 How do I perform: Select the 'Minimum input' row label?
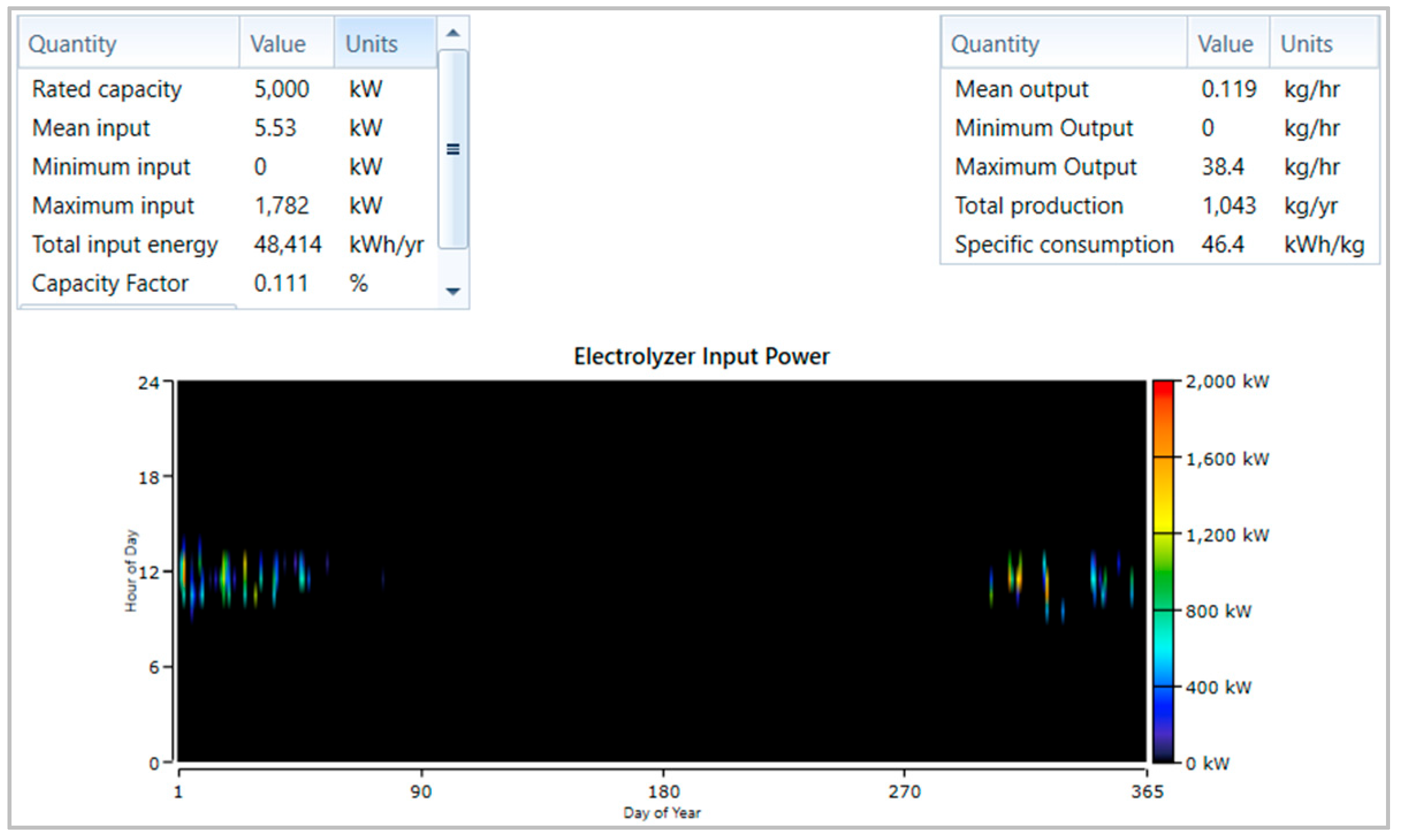tap(111, 167)
